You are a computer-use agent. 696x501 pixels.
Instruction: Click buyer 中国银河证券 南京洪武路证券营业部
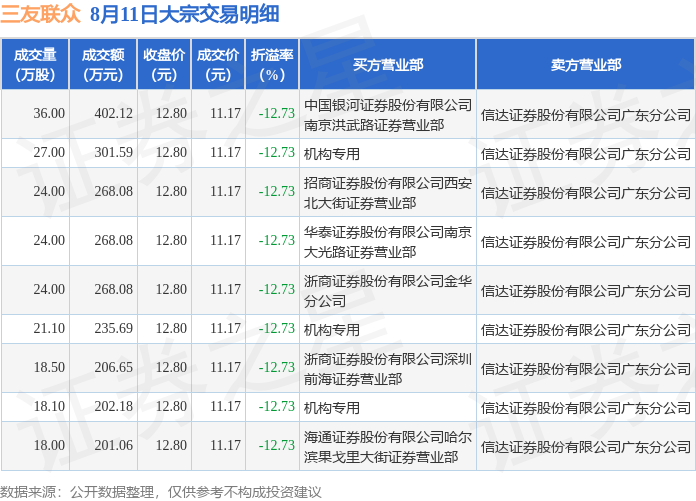(x=388, y=115)
